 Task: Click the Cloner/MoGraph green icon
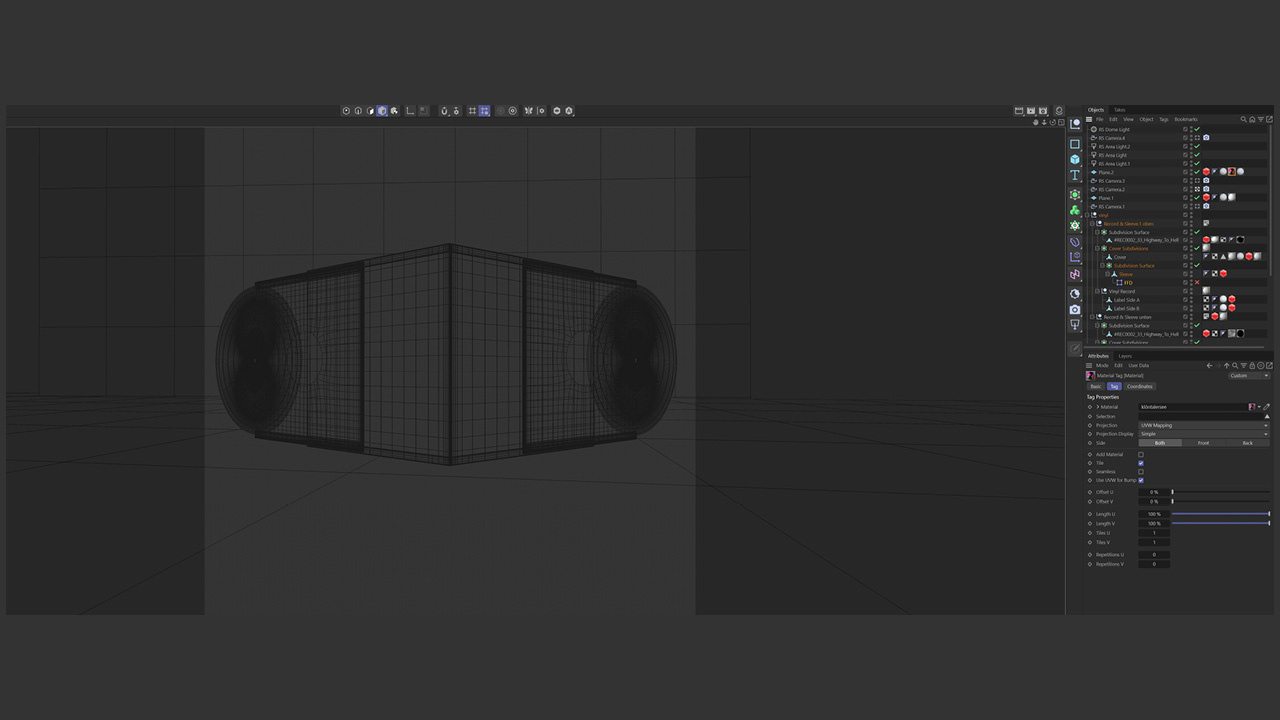1075,210
